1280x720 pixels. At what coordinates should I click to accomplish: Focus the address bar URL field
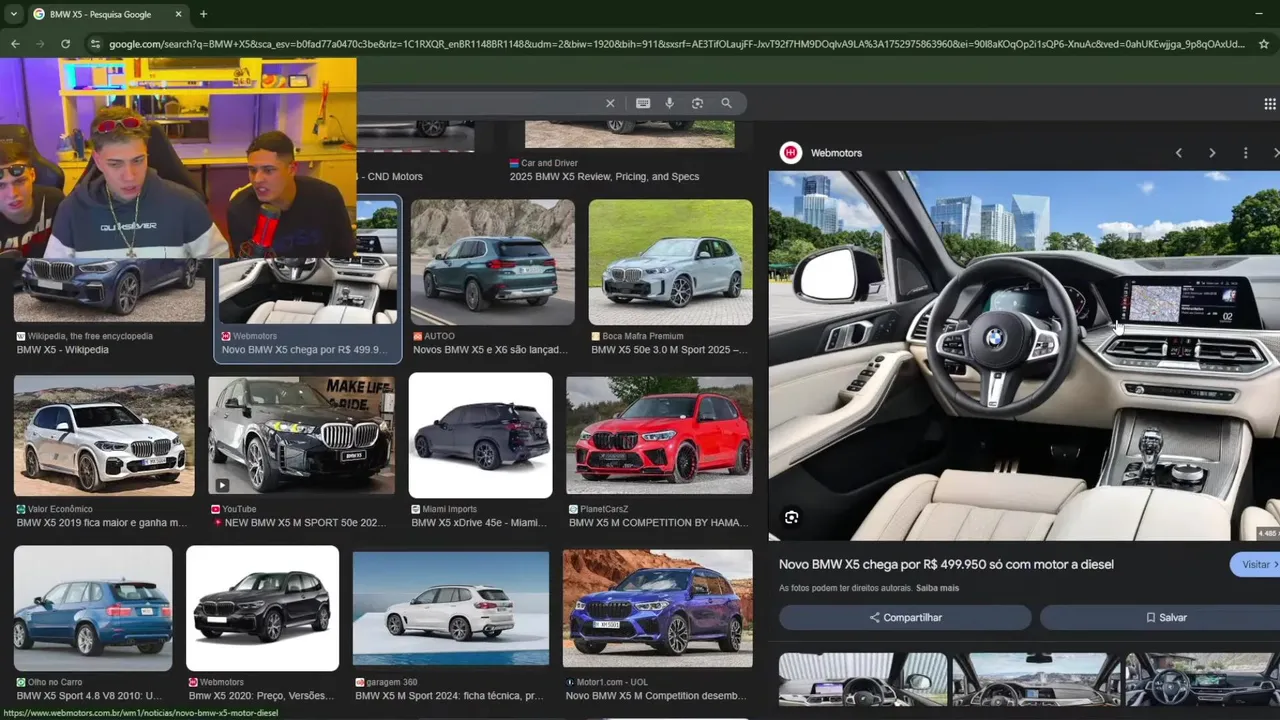tap(676, 44)
